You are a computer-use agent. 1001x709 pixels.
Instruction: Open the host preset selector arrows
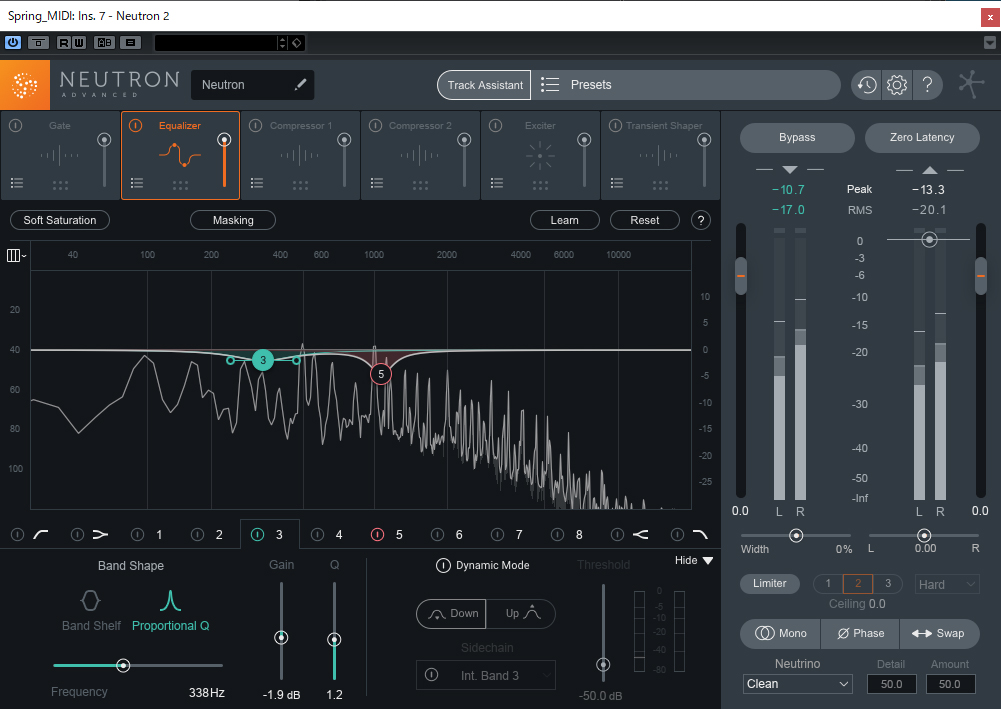(x=282, y=43)
